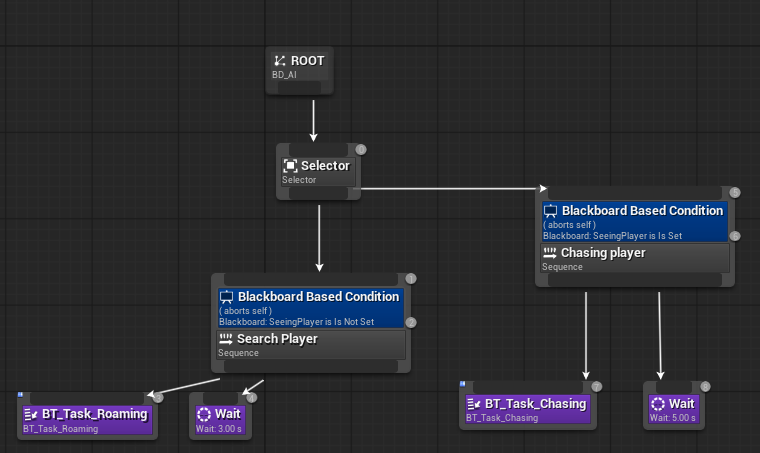Select the Search Player sequence node
760x453 pixels.
[311, 344]
